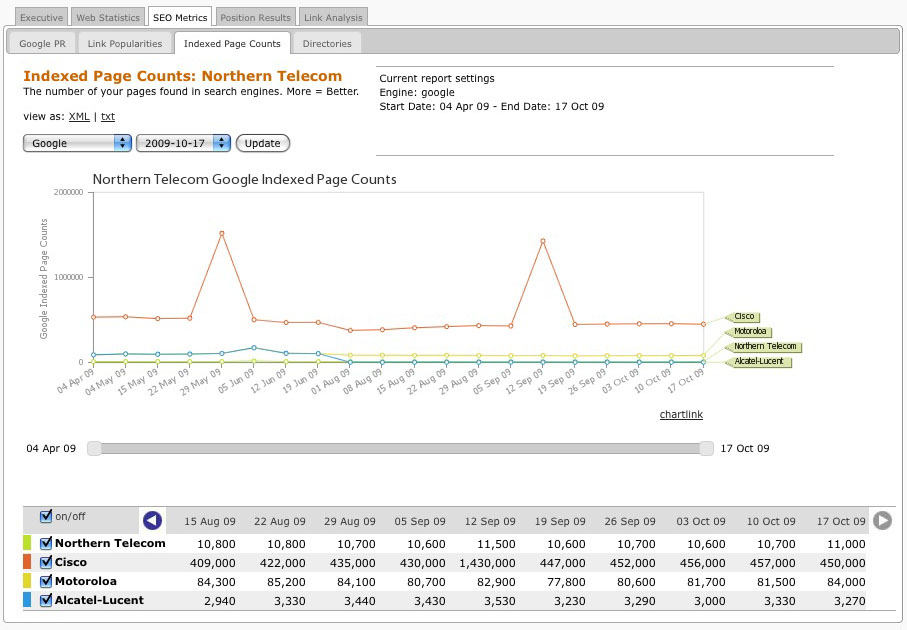907x630 pixels.
Task: Click the Cisco chart legend label
Action: 744,316
